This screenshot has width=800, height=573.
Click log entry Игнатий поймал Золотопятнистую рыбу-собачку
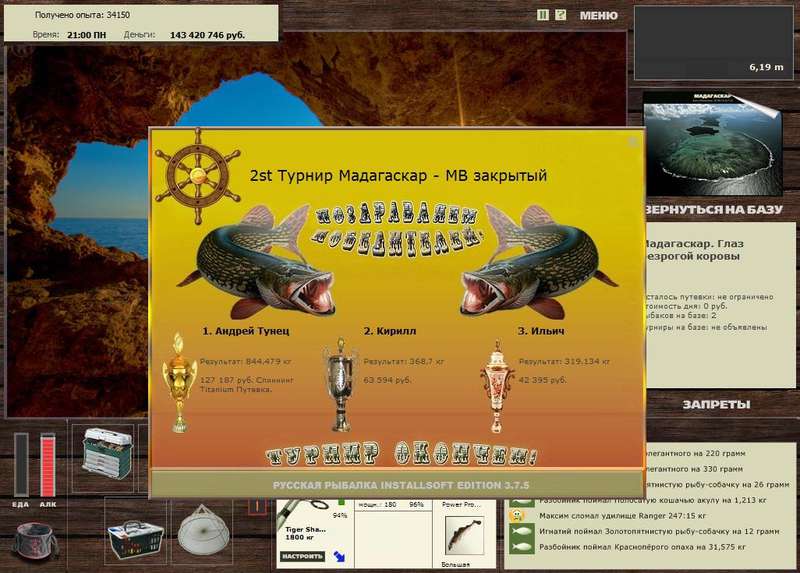coord(659,532)
